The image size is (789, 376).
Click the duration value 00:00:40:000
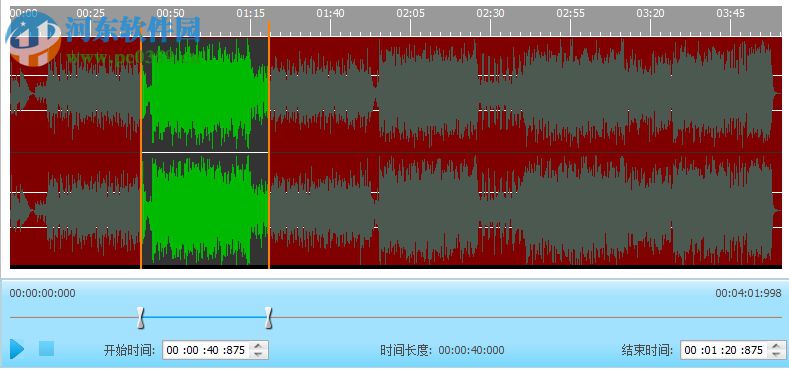471,350
